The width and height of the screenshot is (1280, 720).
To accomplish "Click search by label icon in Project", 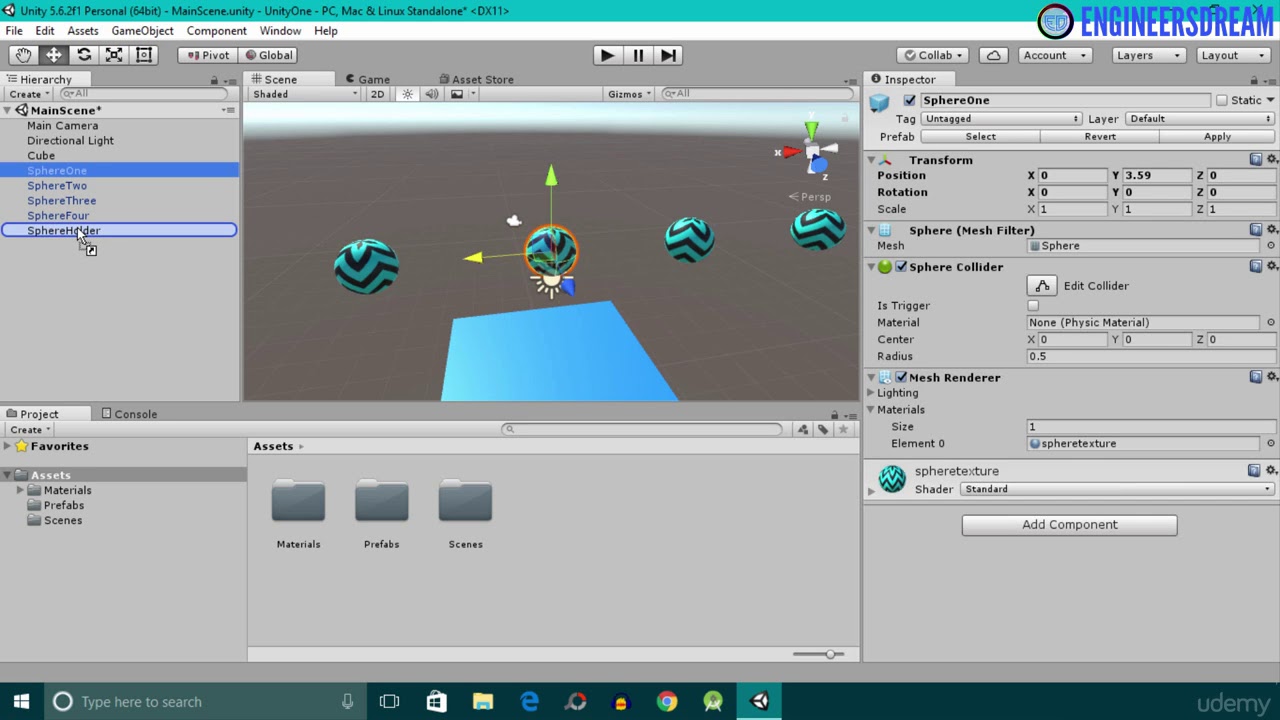I will tap(822, 429).
